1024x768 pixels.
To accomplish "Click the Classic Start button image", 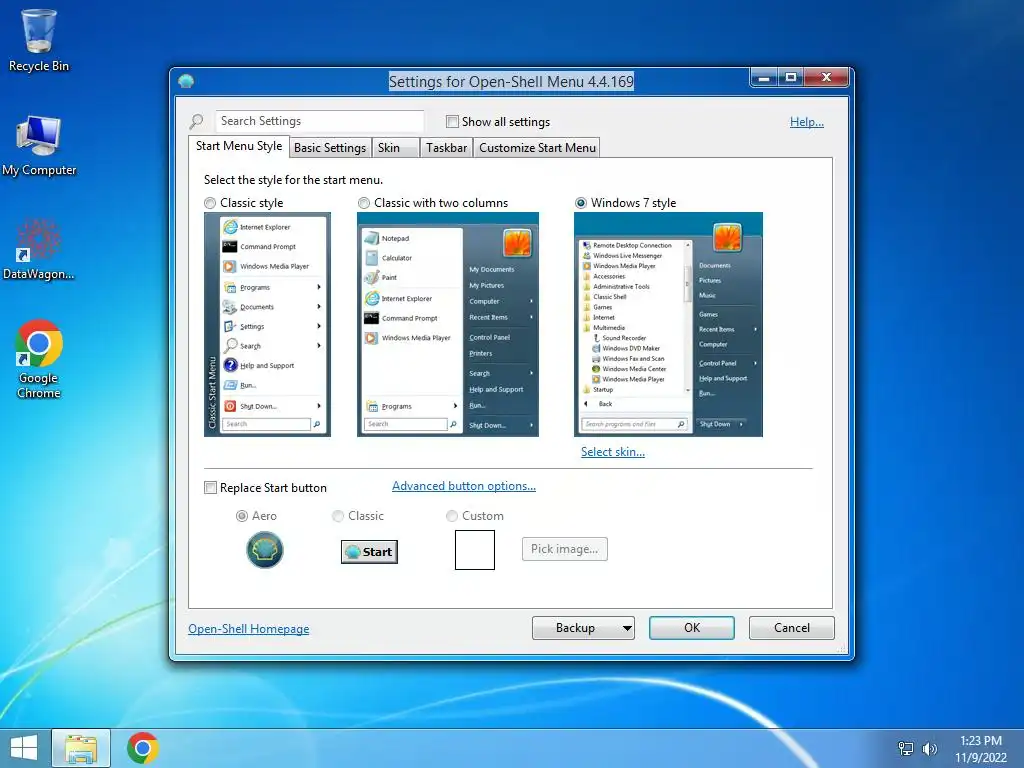I will click(369, 552).
